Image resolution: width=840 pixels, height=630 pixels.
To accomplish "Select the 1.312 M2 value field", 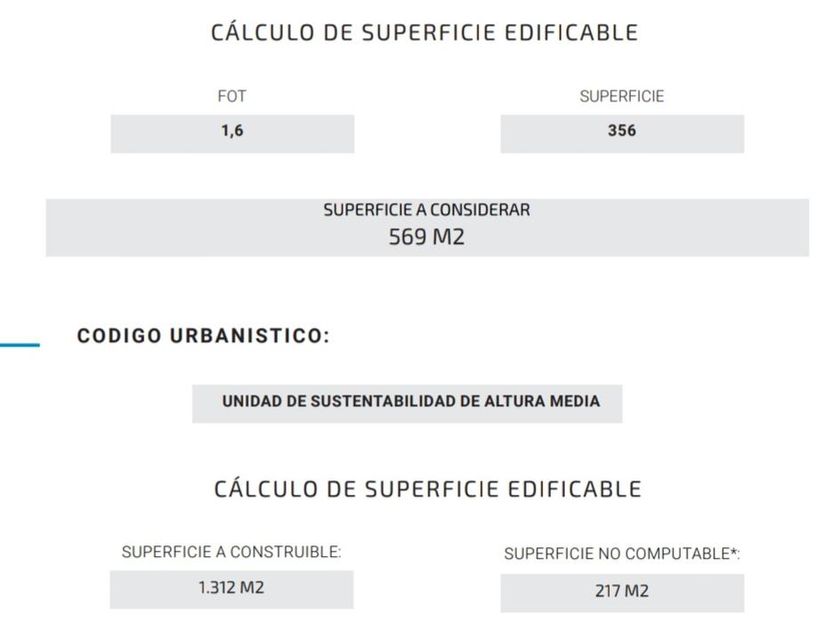I will (x=231, y=589).
